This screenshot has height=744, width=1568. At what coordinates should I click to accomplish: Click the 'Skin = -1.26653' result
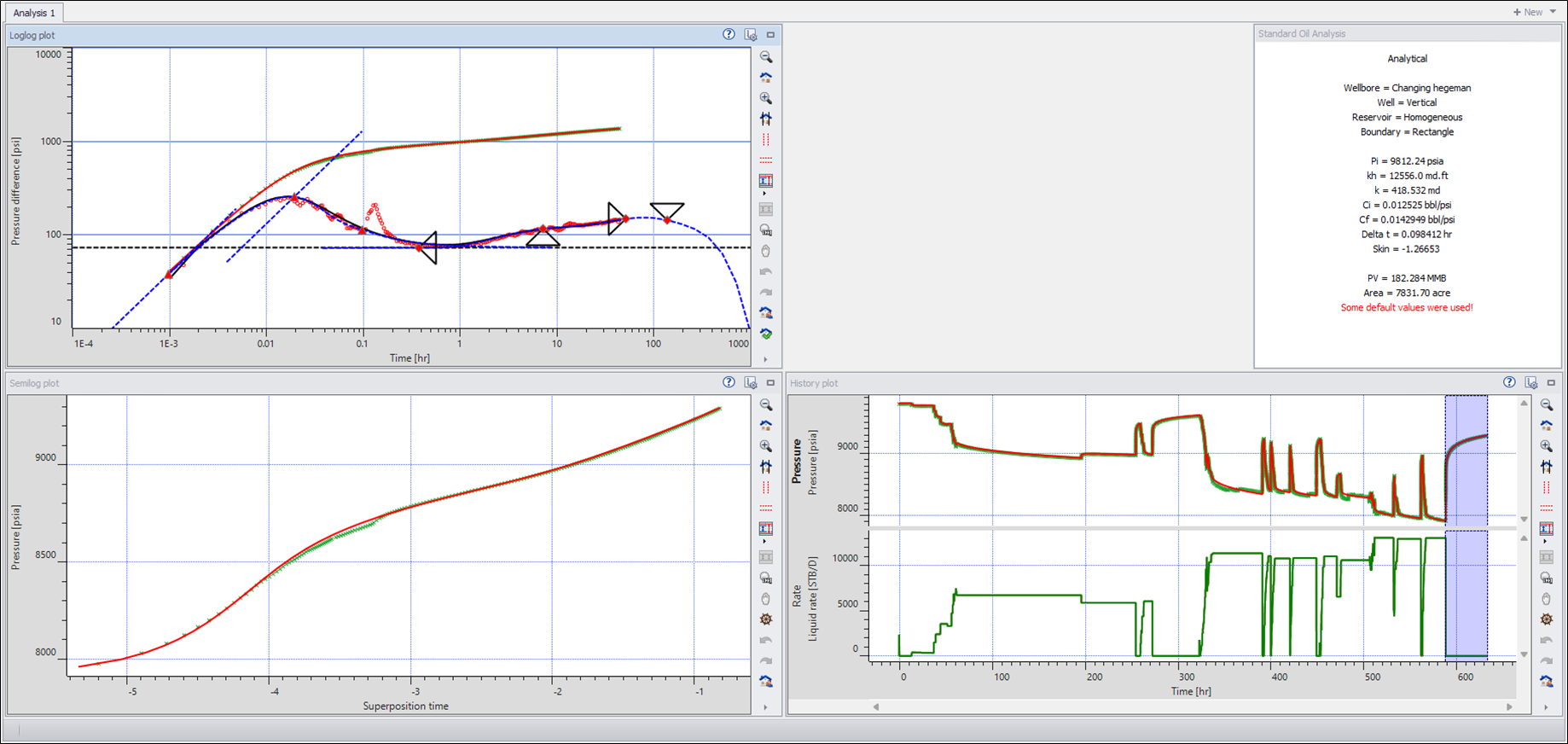pos(1407,249)
